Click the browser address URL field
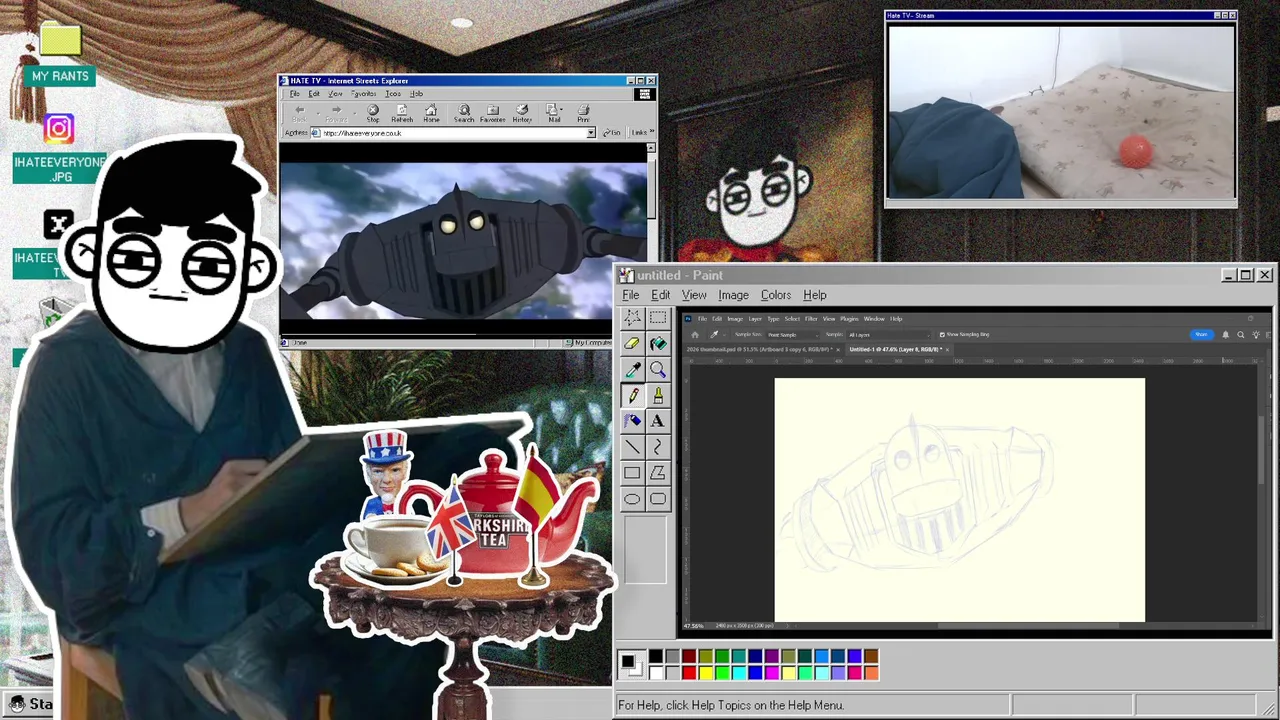This screenshot has width=1280, height=720. 453,133
